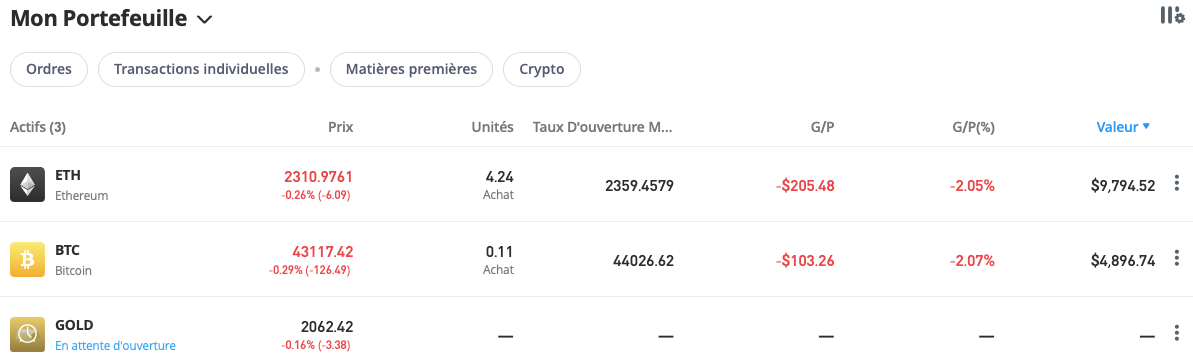Open the En attente d'ouverture link
Screen dimensions: 1193x364
[x=116, y=345]
